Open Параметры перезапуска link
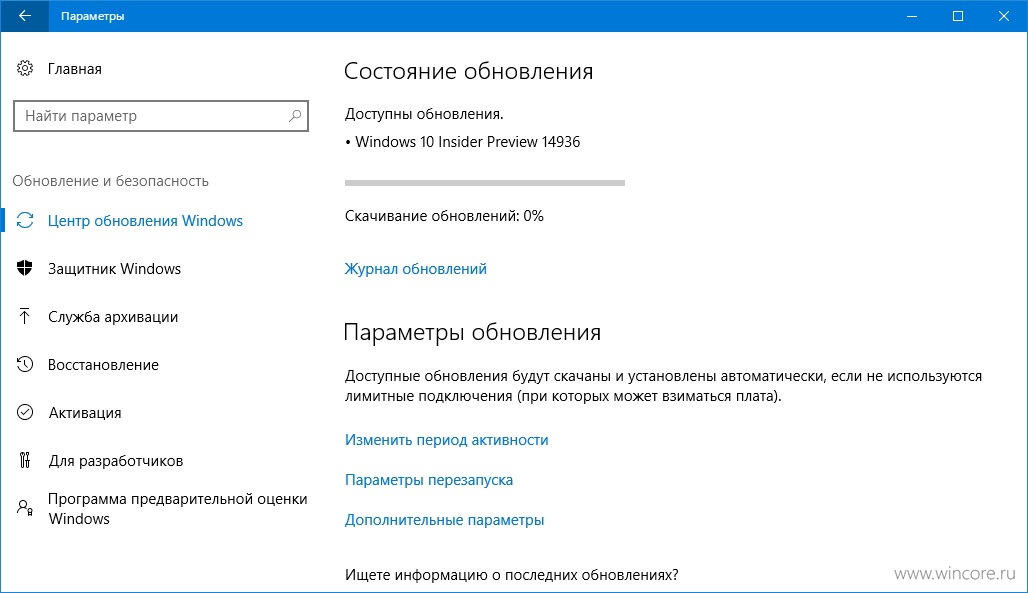 click(x=429, y=480)
